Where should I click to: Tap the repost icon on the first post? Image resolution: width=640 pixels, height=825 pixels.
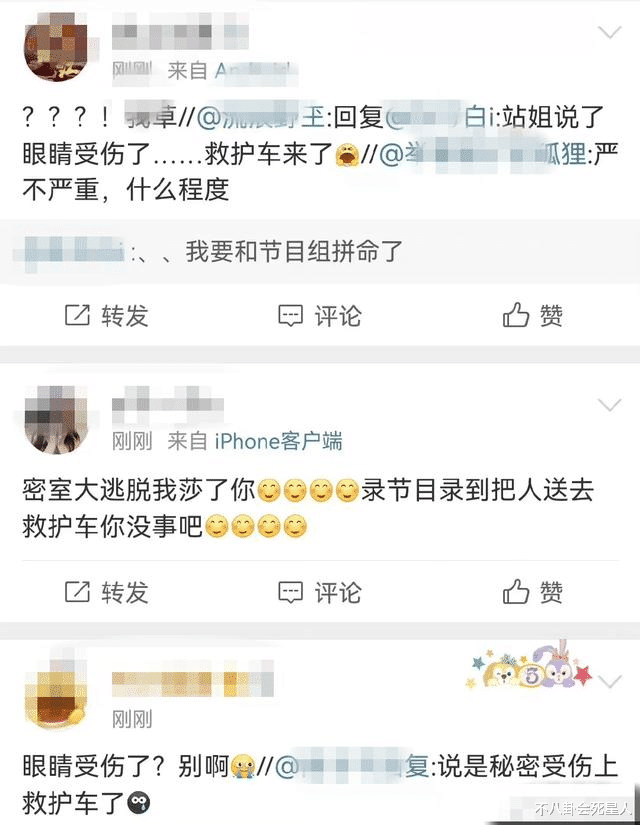point(77,315)
